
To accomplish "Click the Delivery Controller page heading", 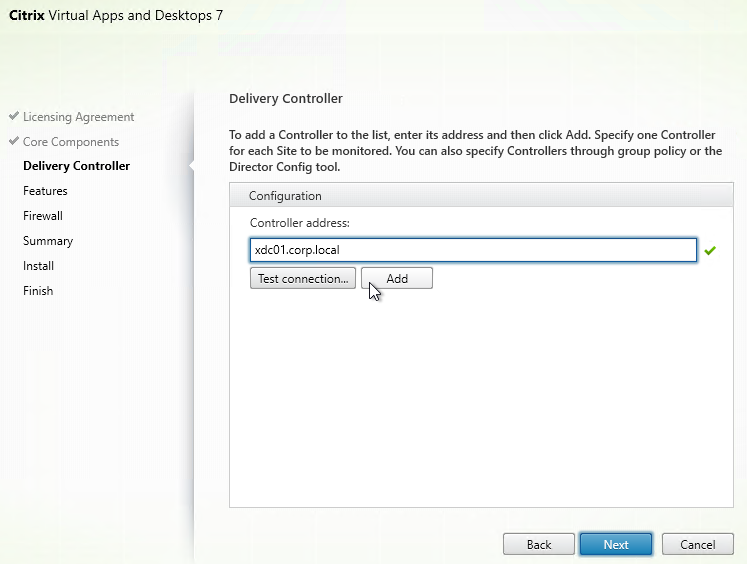I will [286, 99].
